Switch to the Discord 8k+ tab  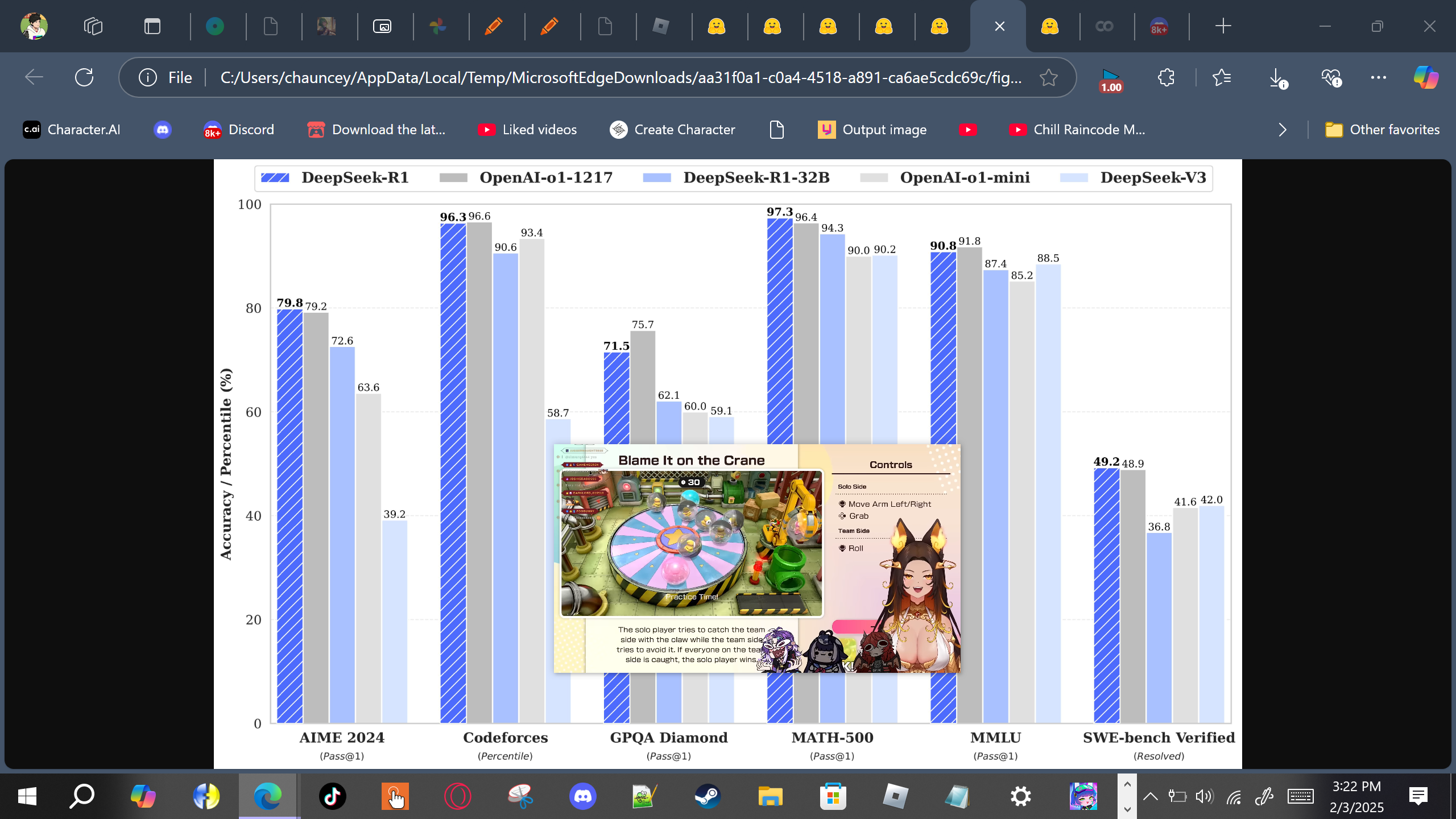pyautogui.click(x=1159, y=26)
